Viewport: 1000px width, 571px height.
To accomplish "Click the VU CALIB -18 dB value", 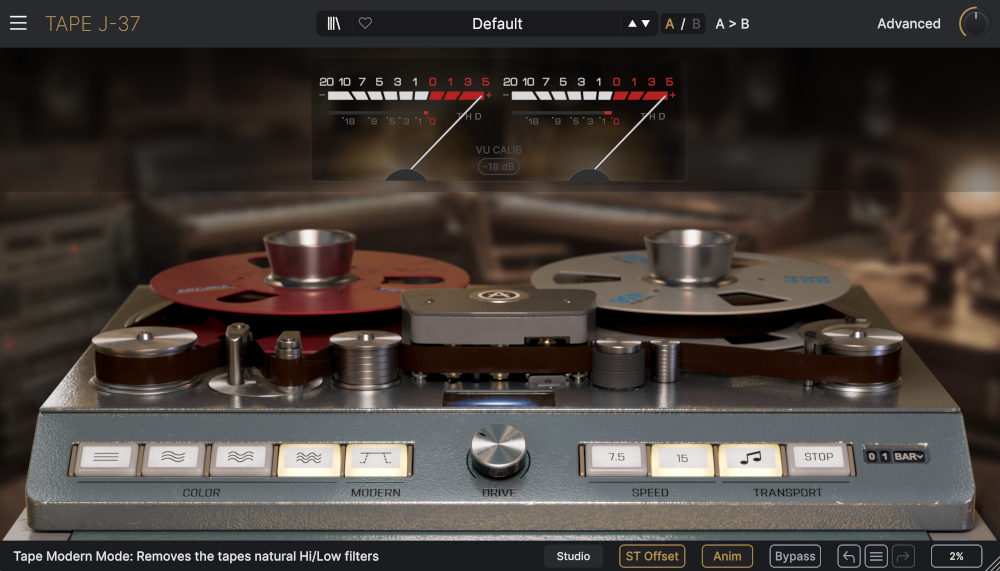I will coord(499,167).
